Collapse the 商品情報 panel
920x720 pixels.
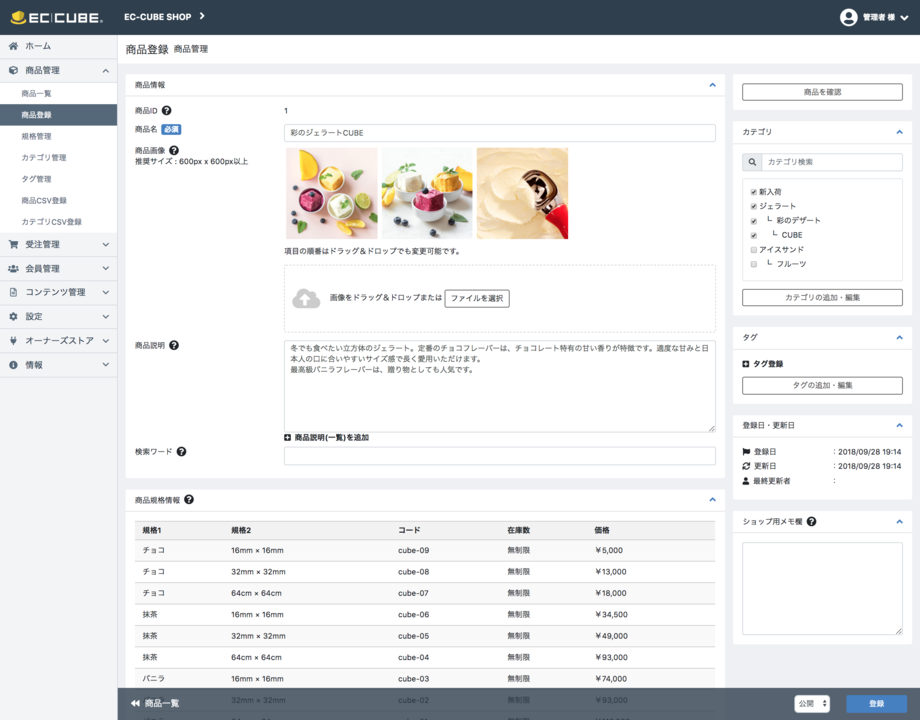point(712,85)
